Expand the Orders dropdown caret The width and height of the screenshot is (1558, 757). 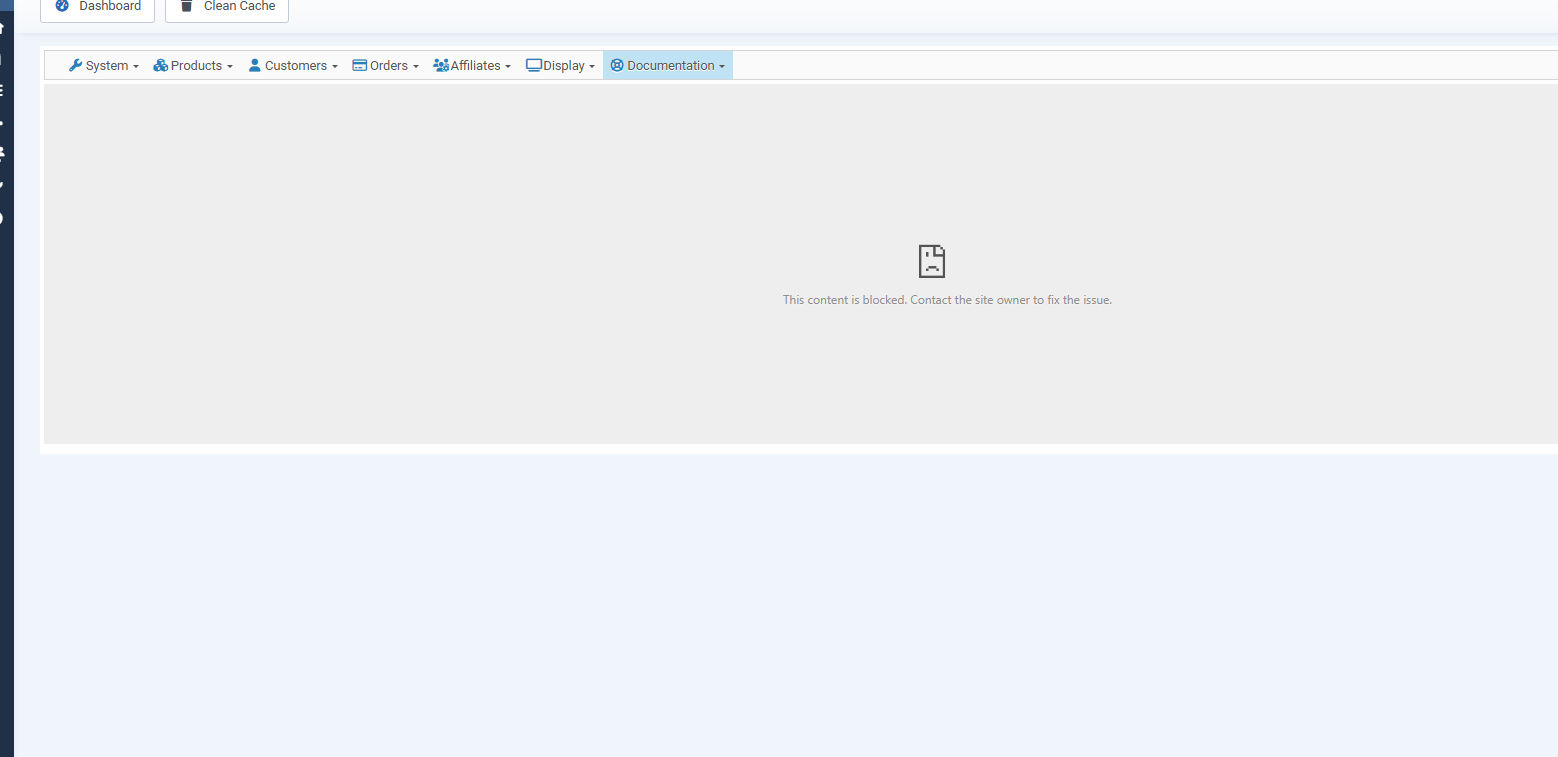[x=415, y=67]
